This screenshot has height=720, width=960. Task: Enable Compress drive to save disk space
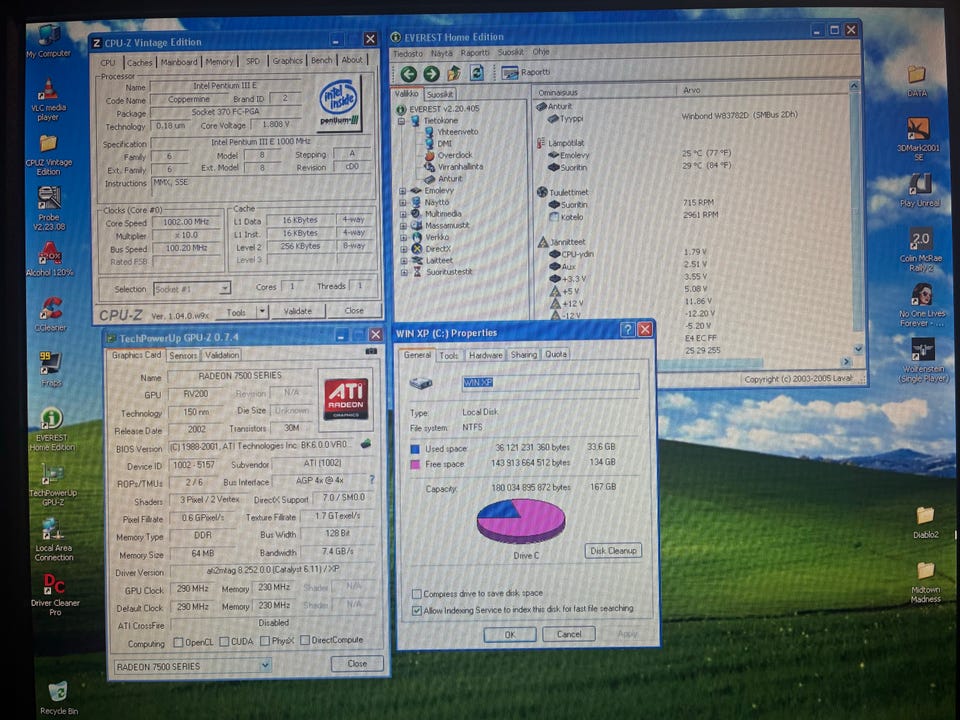417,594
